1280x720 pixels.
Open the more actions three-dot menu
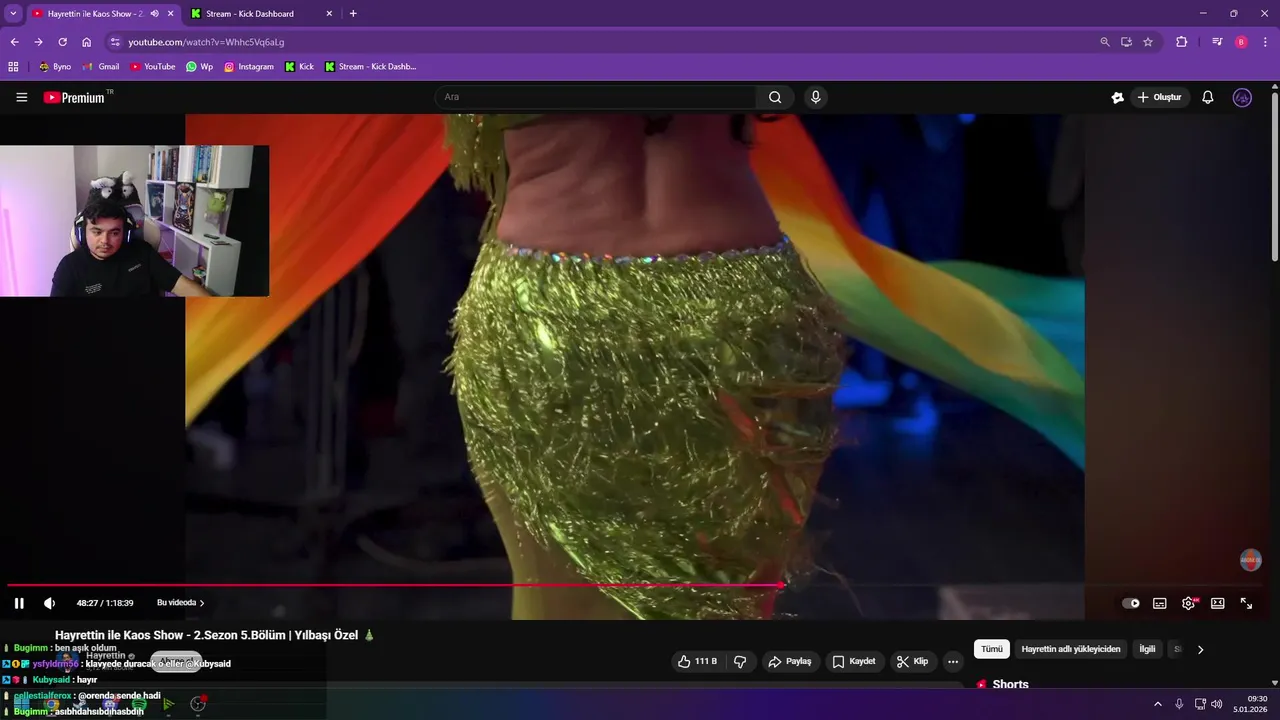pos(953,661)
